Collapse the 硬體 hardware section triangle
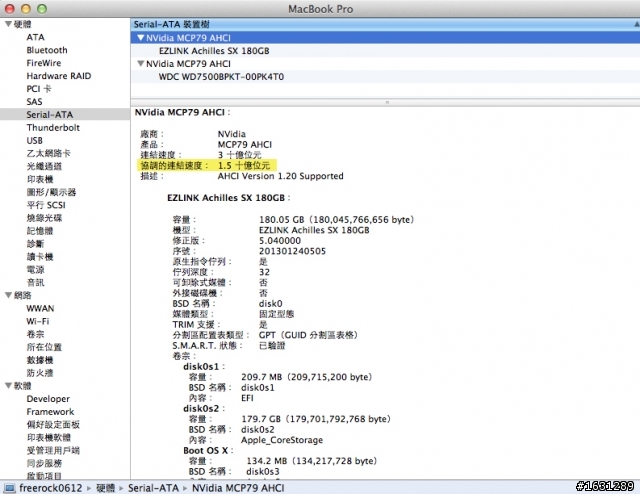This screenshot has height=494, width=640. point(8,24)
